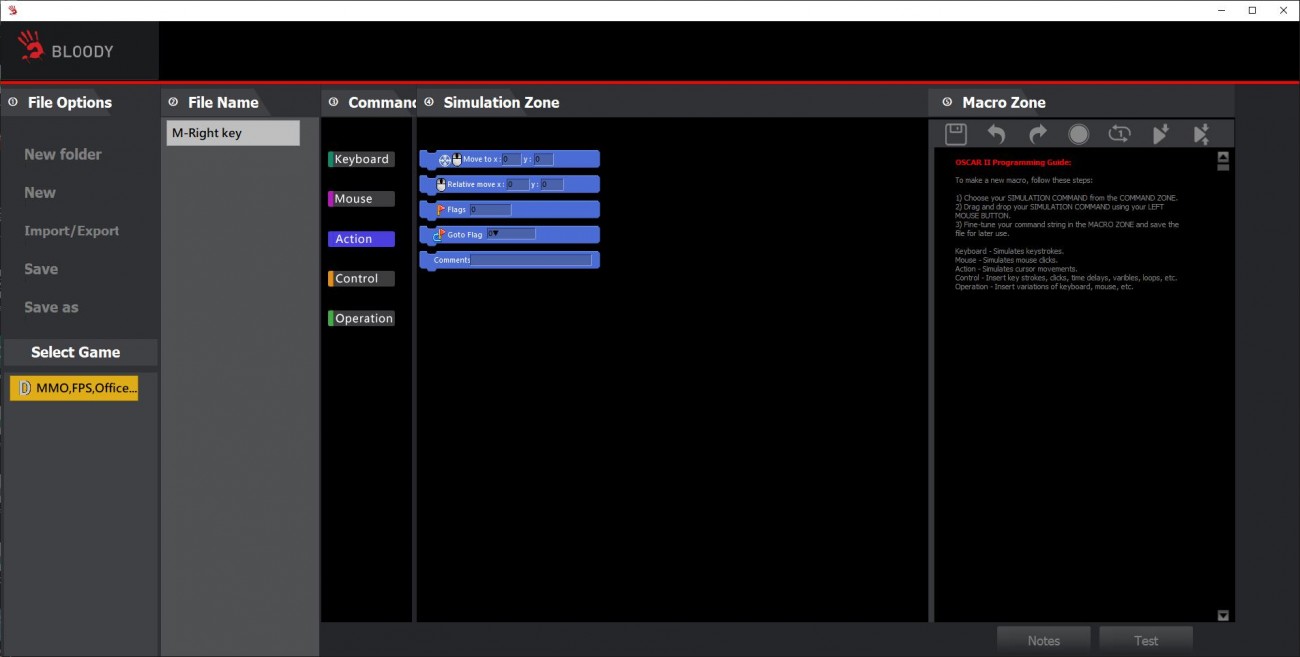
Task: Click the play with up-down arrows icon
Action: coord(1201,134)
